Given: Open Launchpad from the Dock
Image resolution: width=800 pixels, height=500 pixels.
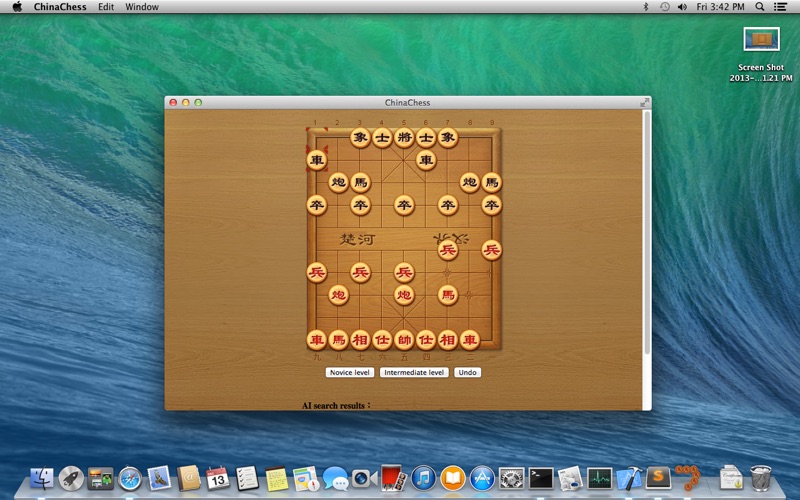Looking at the screenshot, I should pyautogui.click(x=71, y=479).
